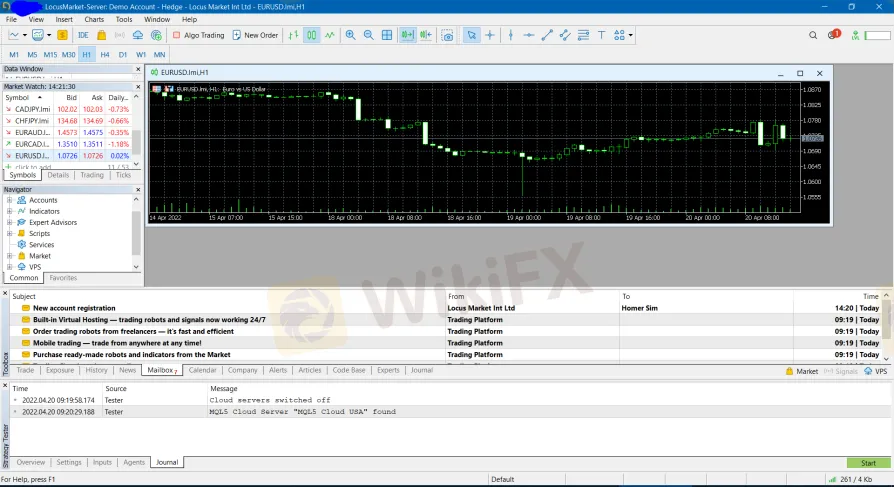Click the gold dollar Depth of Market icon

62,35
